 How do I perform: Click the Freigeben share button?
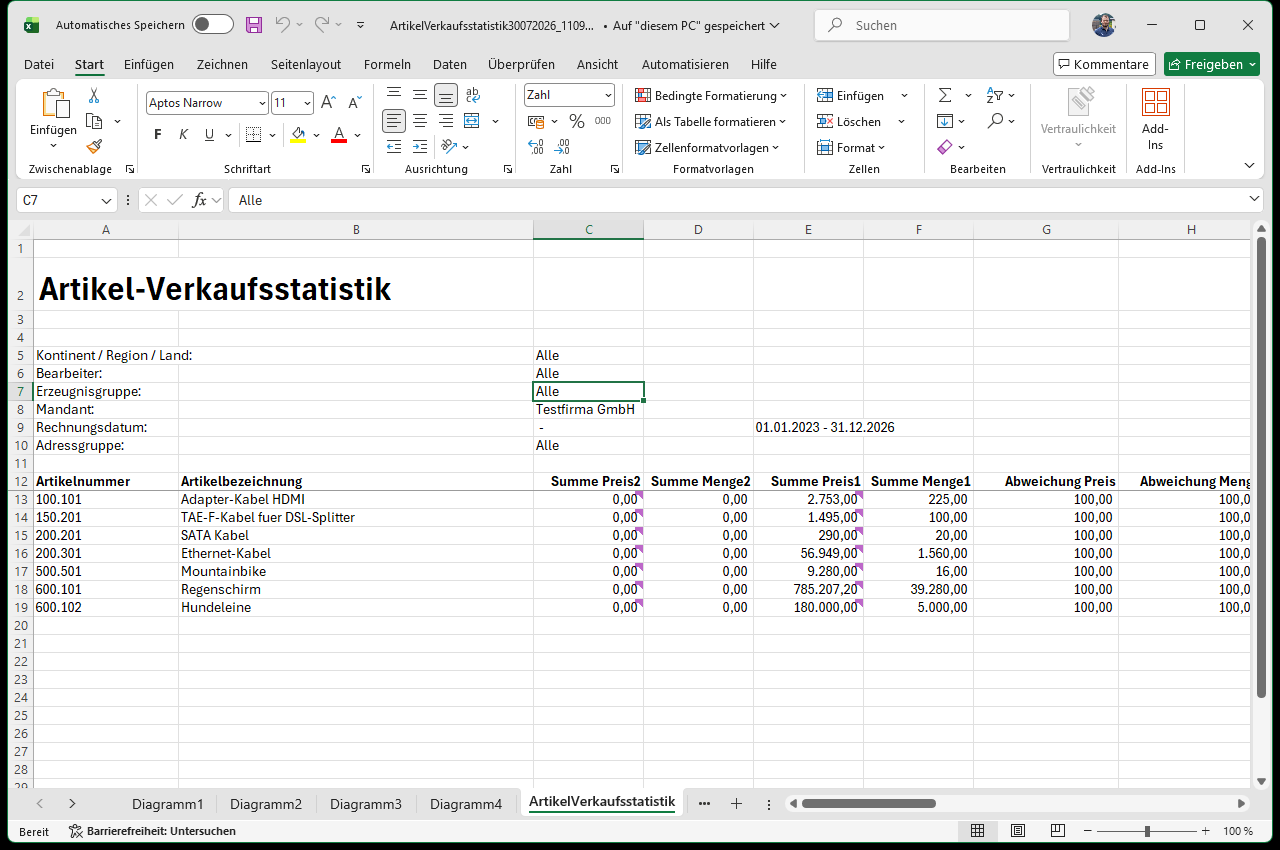pyautogui.click(x=1212, y=64)
